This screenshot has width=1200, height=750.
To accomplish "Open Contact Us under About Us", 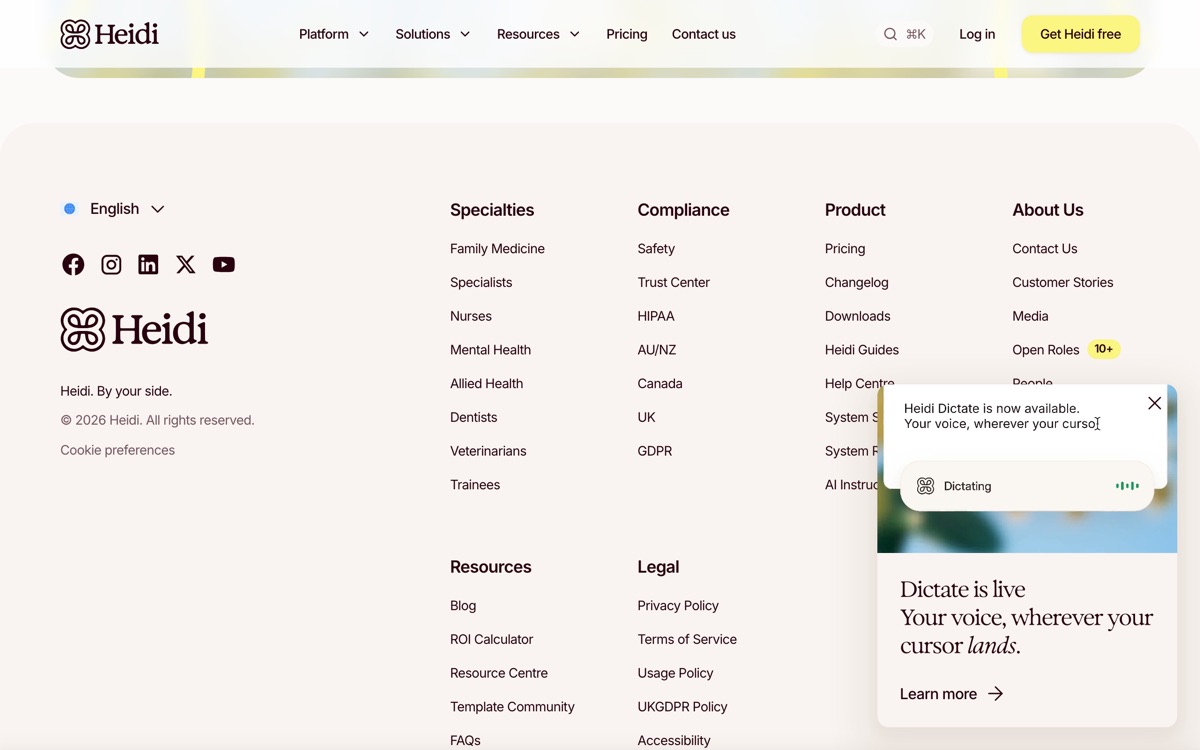I will [x=1045, y=249].
